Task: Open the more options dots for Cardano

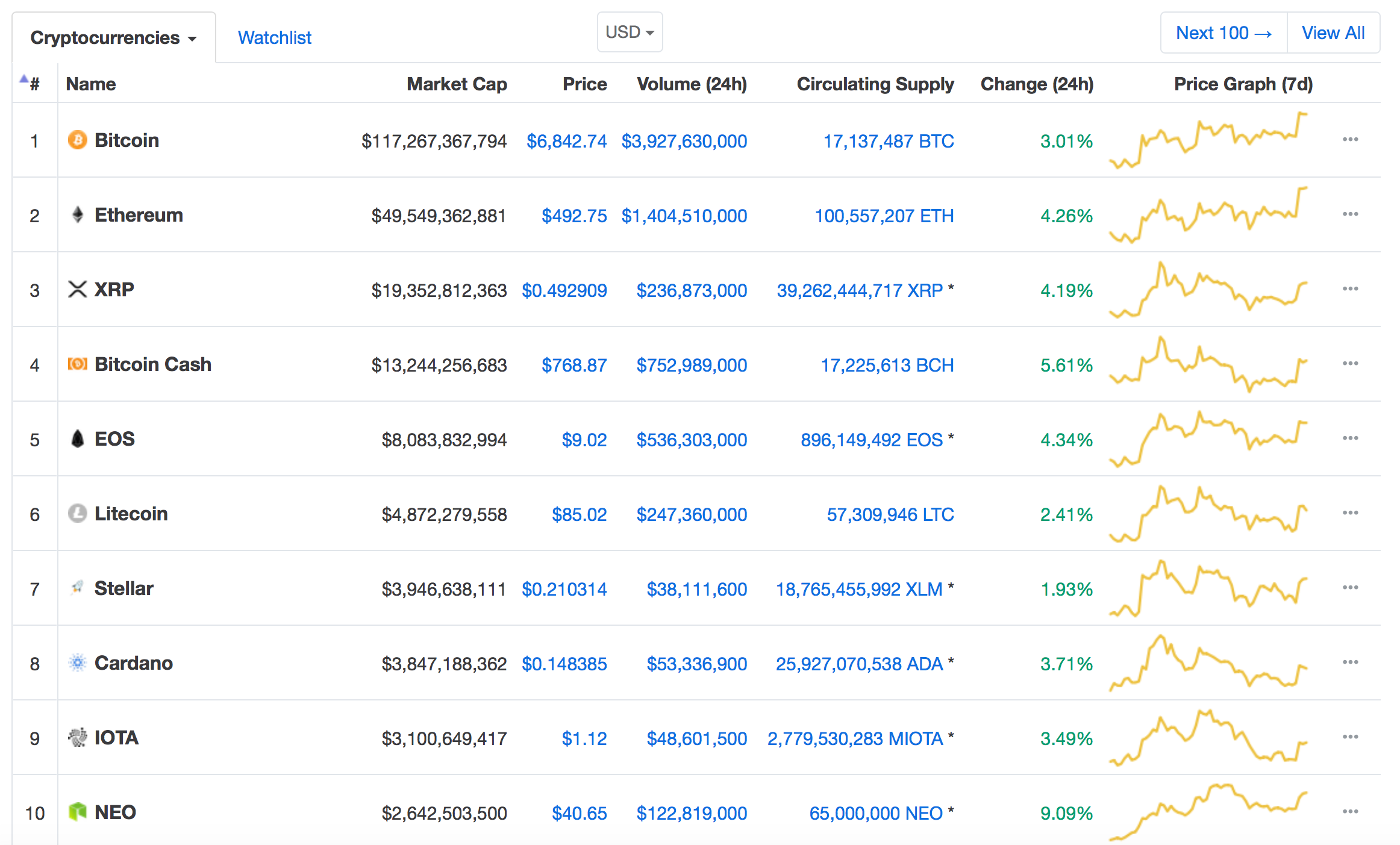Action: [1350, 662]
